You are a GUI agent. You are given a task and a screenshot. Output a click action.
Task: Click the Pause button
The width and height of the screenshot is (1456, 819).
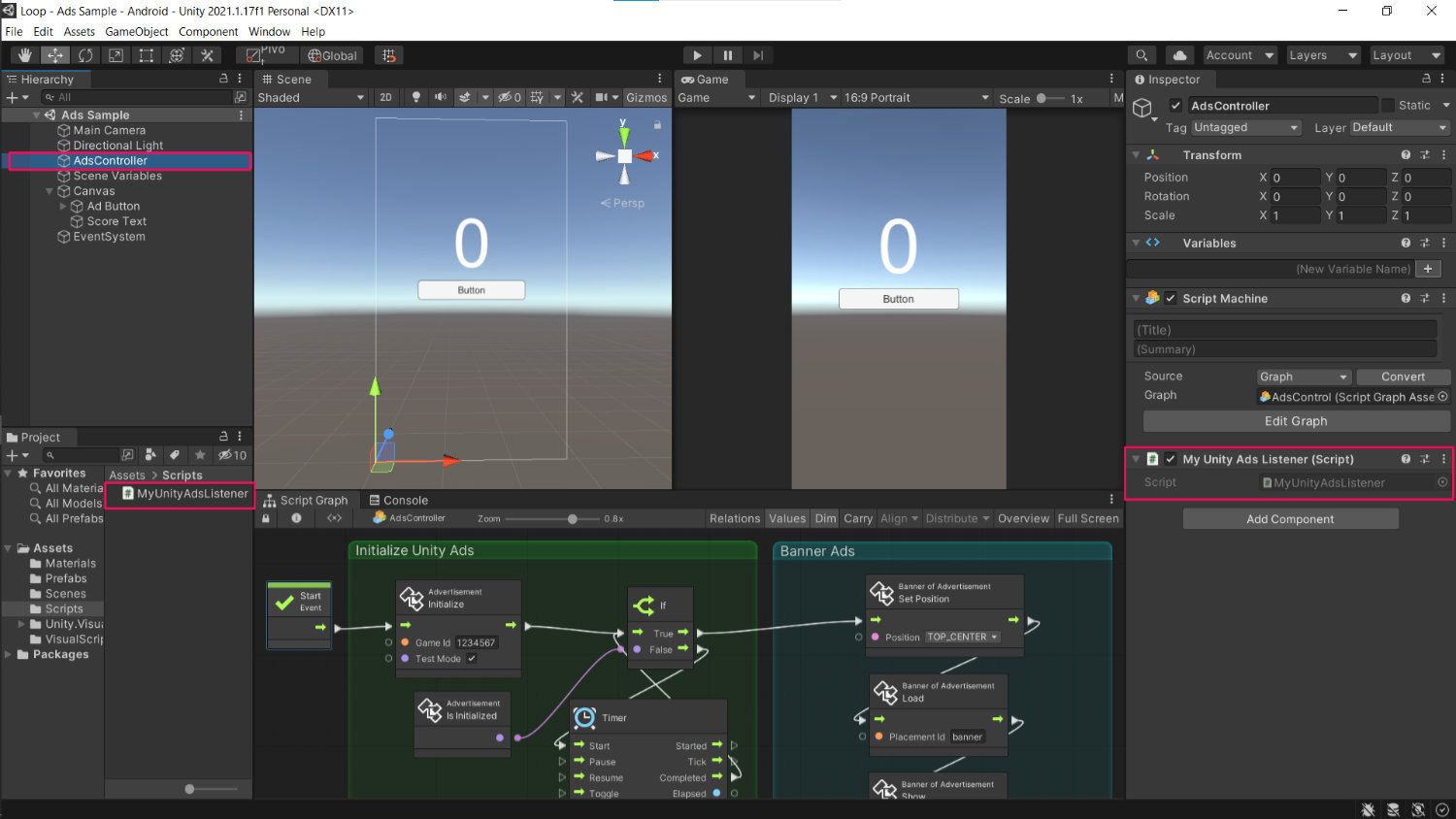[x=728, y=55]
